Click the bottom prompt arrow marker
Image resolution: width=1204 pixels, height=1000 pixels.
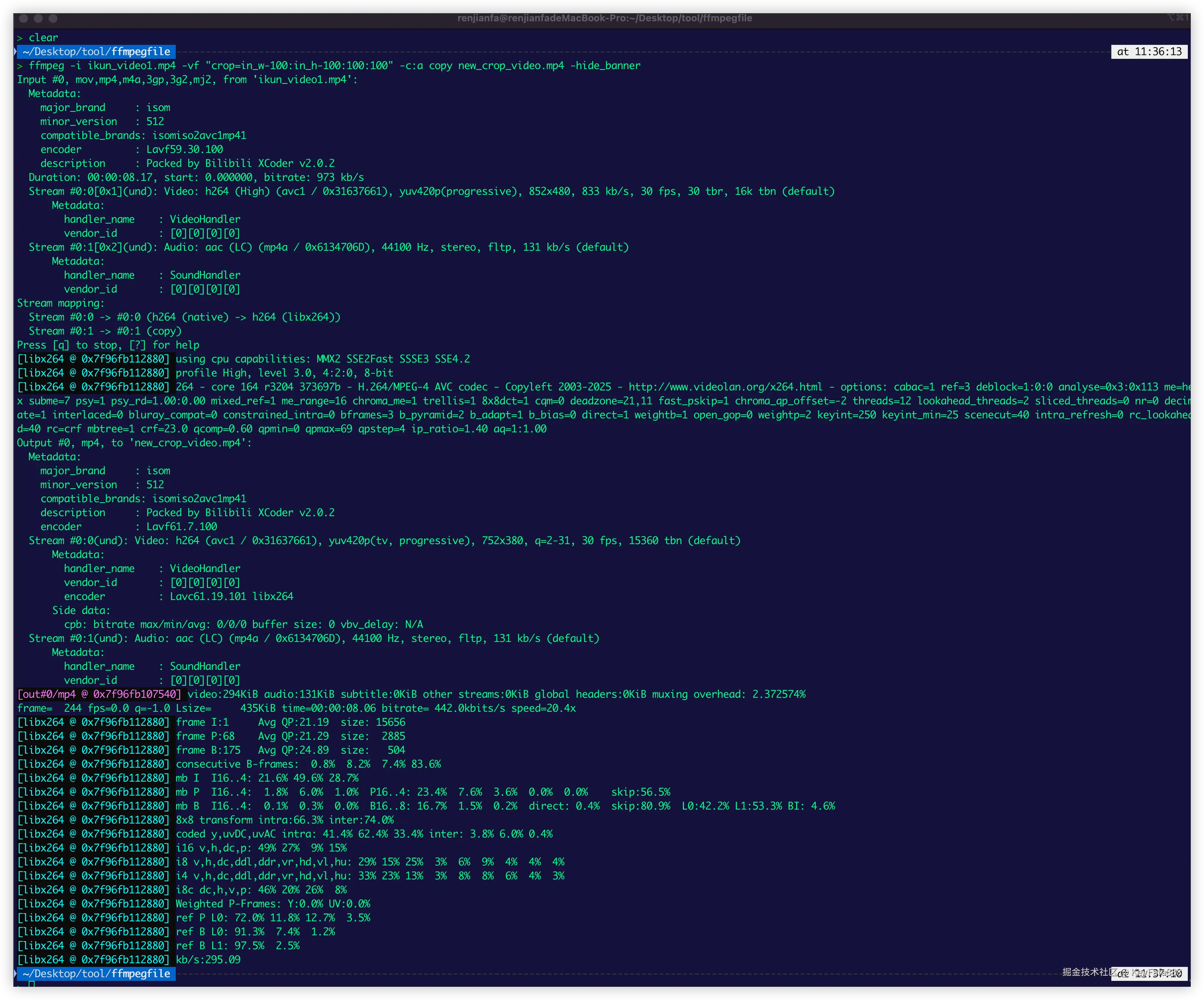tap(15, 974)
